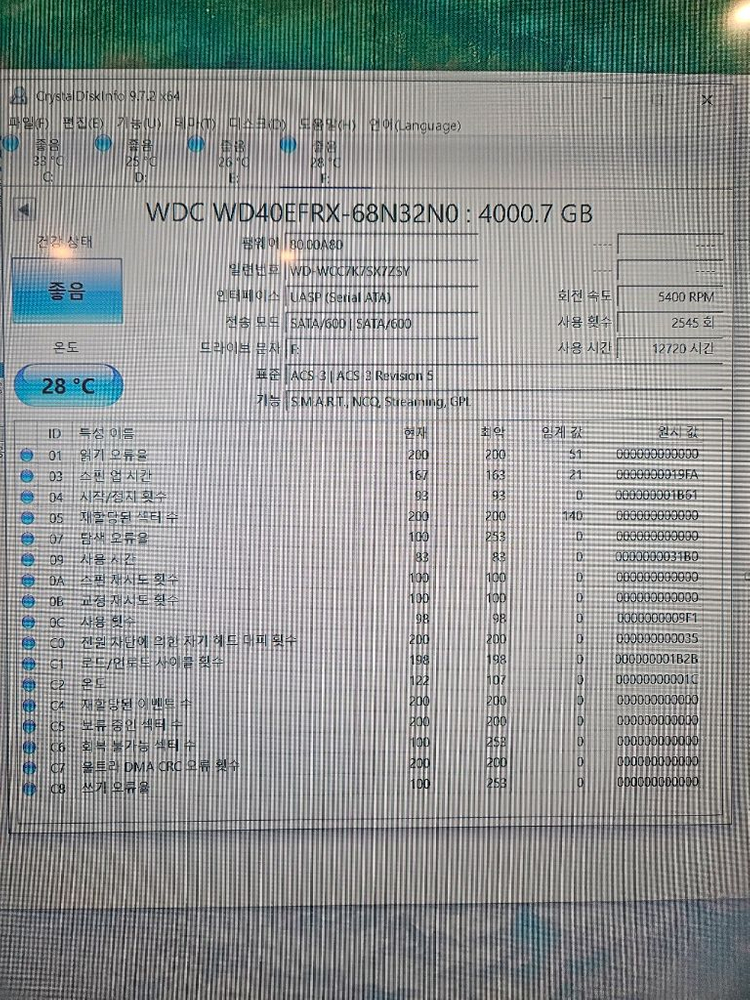Image resolution: width=750 pixels, height=1000 pixels.
Task: Open the 기능(U) menu
Action: click(x=138, y=122)
